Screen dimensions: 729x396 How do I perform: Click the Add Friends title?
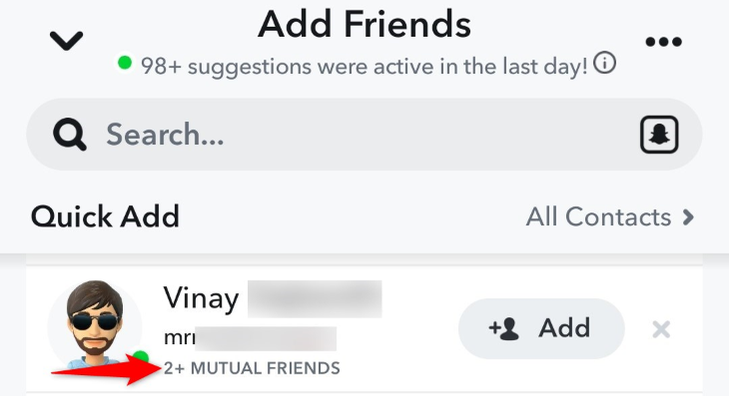364,24
